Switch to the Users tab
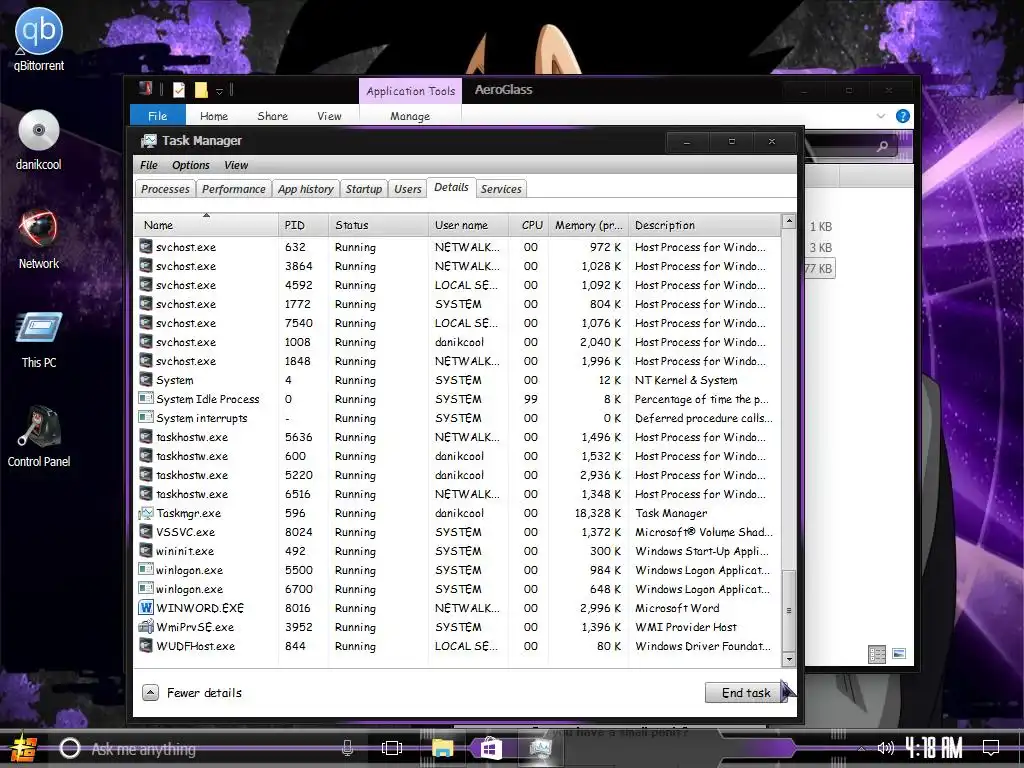This screenshot has height=768, width=1024. tap(408, 189)
